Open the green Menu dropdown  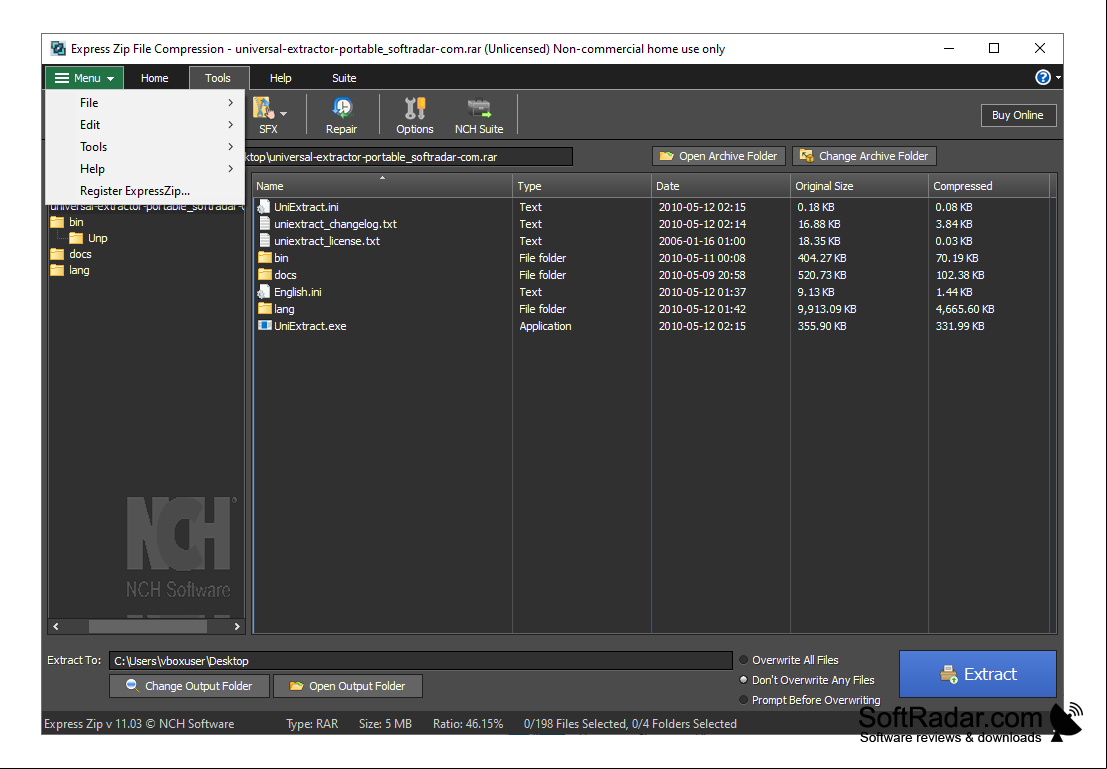[85, 78]
